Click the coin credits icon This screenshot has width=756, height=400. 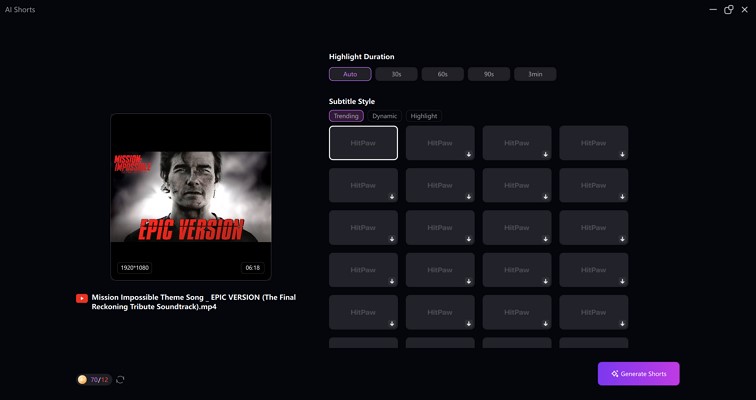[x=82, y=380]
